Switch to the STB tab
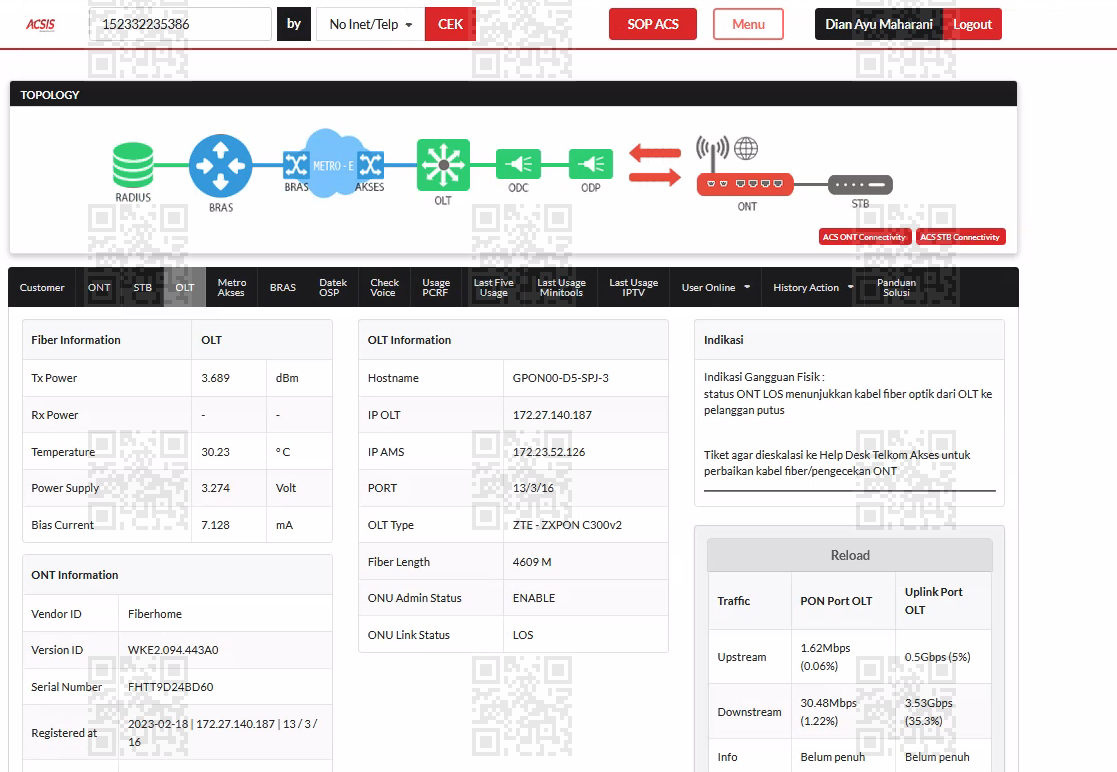Screen dimensions: 1117x772 (142, 288)
